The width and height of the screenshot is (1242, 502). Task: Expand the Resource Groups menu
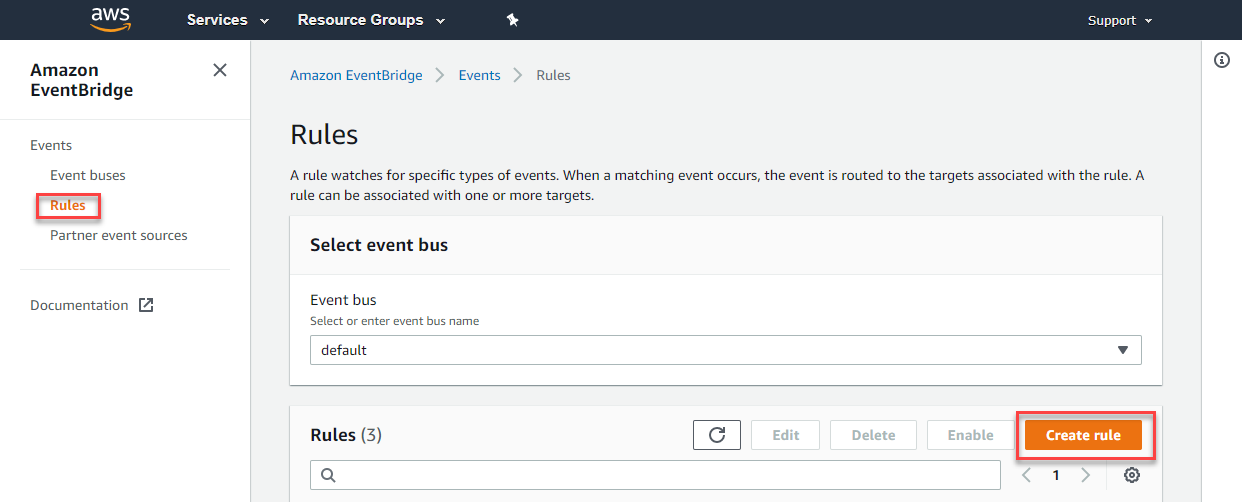371,20
